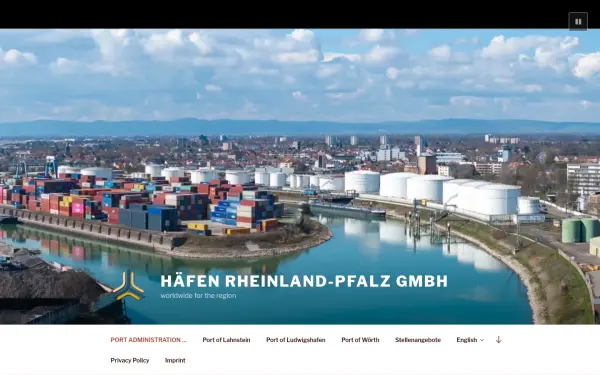Open the Imprint link

click(x=175, y=360)
